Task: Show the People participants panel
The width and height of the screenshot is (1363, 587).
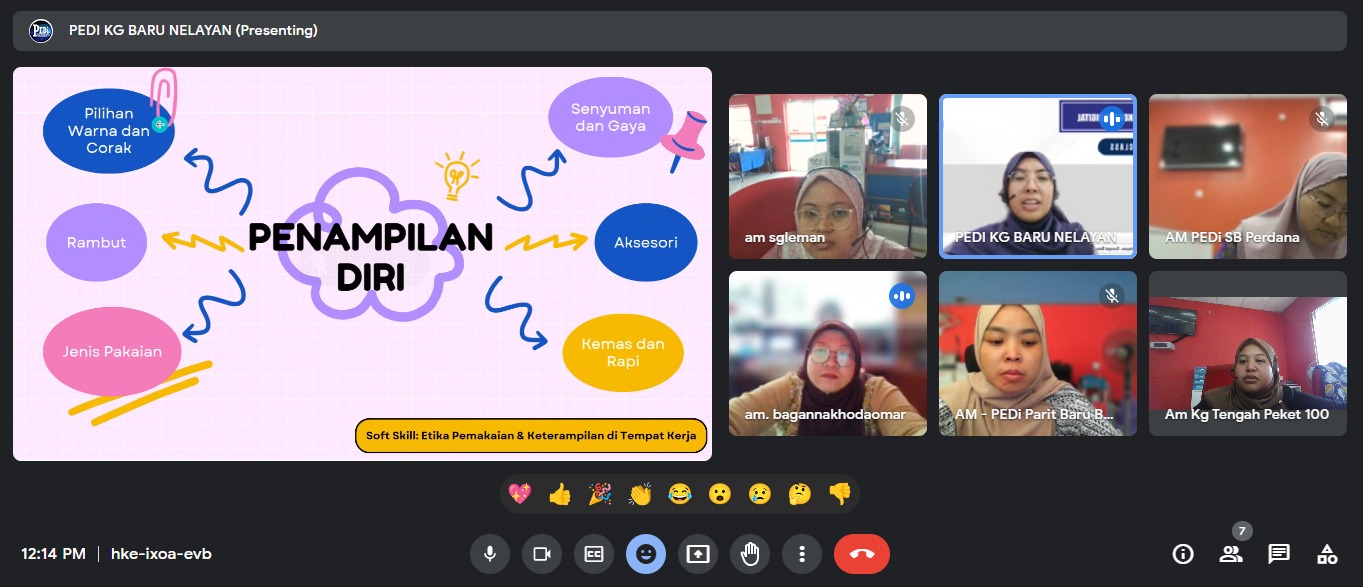Action: [x=1231, y=554]
